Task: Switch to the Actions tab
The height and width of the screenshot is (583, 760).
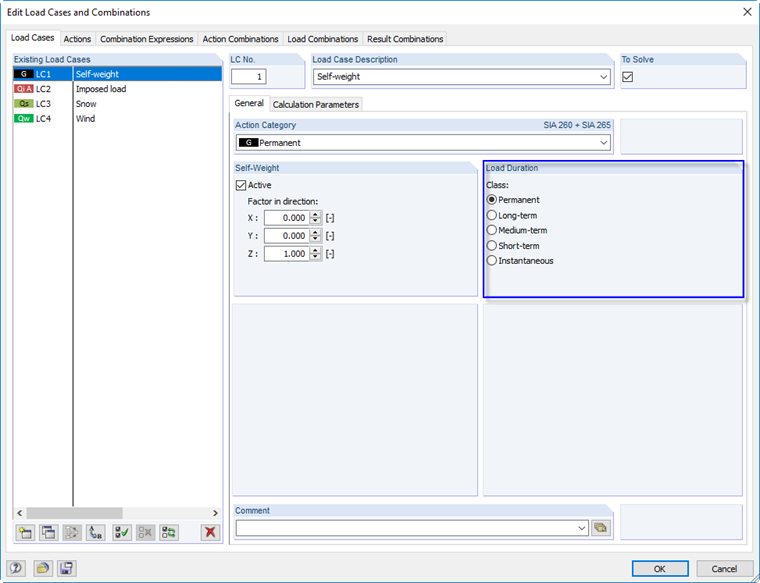Action: (77, 39)
